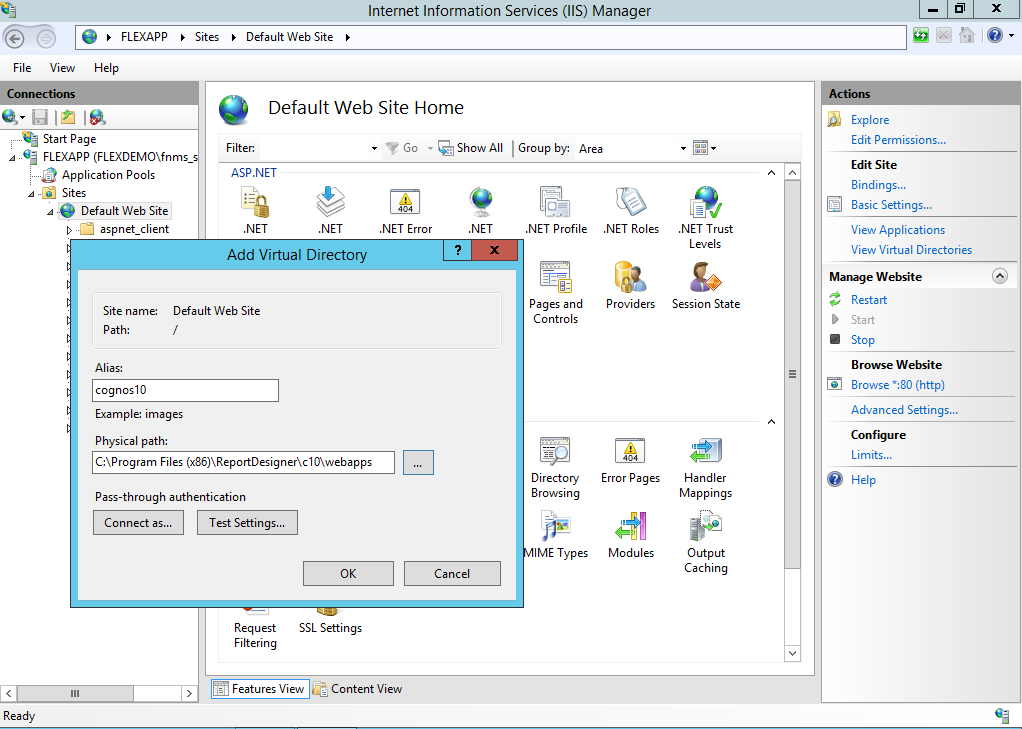Image resolution: width=1022 pixels, height=729 pixels.
Task: Switch to Content View tab
Action: (358, 689)
